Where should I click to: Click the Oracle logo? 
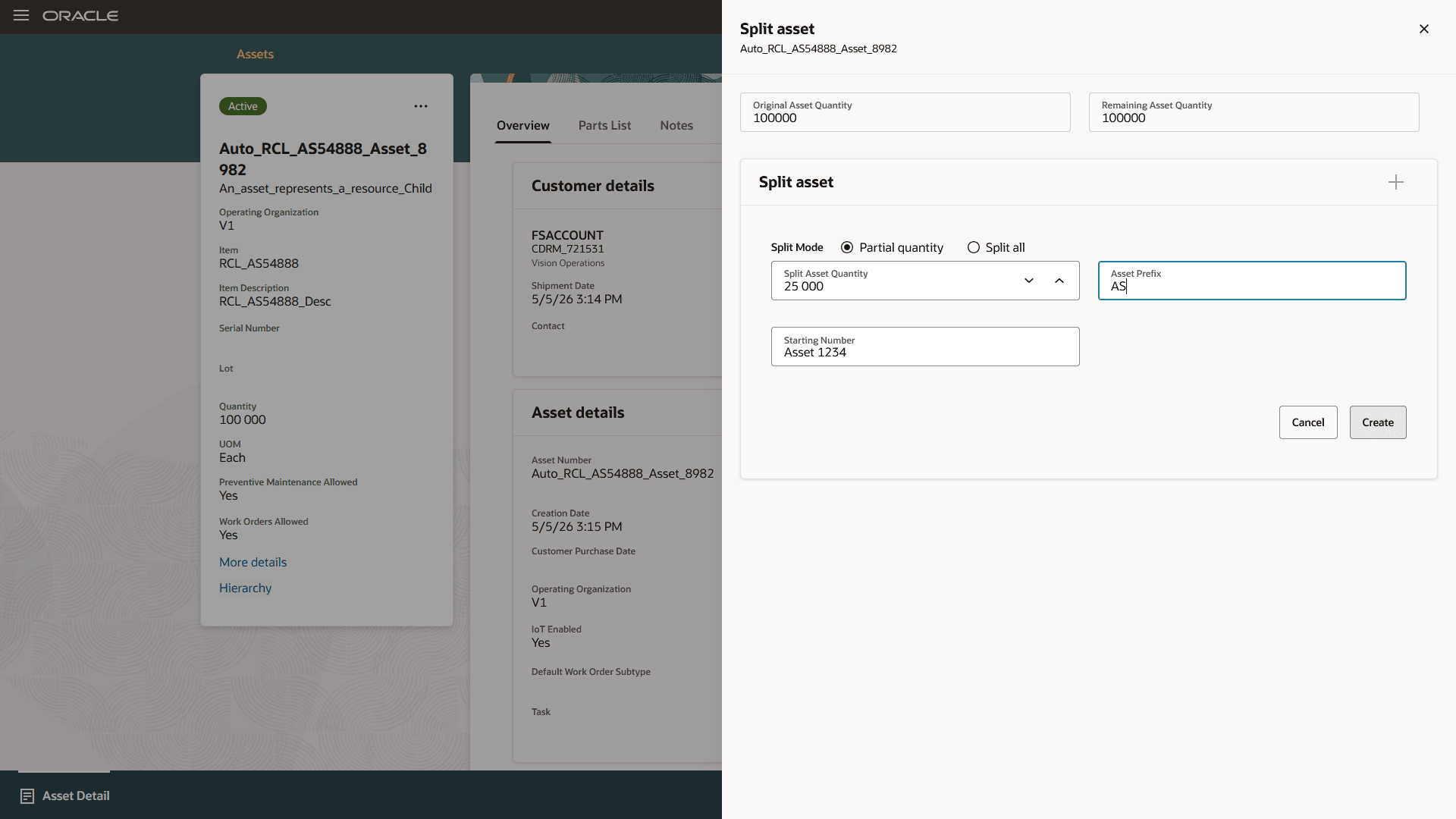coord(80,16)
